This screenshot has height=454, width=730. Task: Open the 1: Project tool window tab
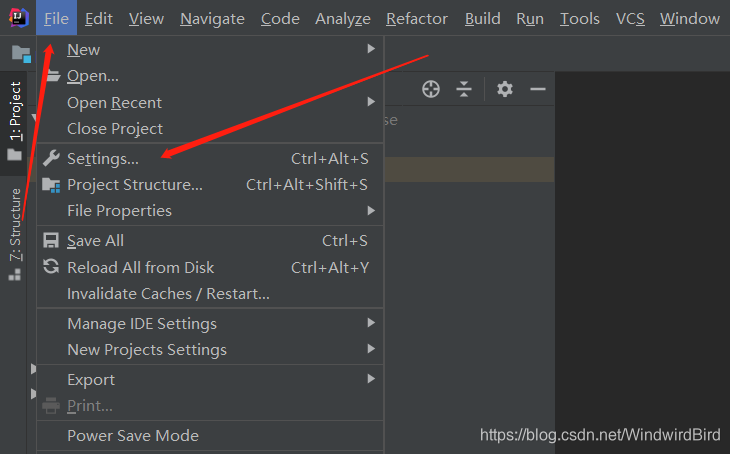coord(15,121)
